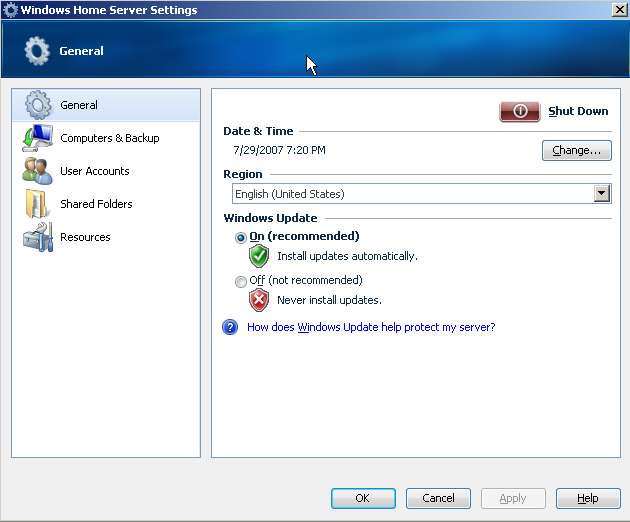Viewport: 630px width, 522px height.
Task: Click the English (United States) combo box
Action: [411, 194]
